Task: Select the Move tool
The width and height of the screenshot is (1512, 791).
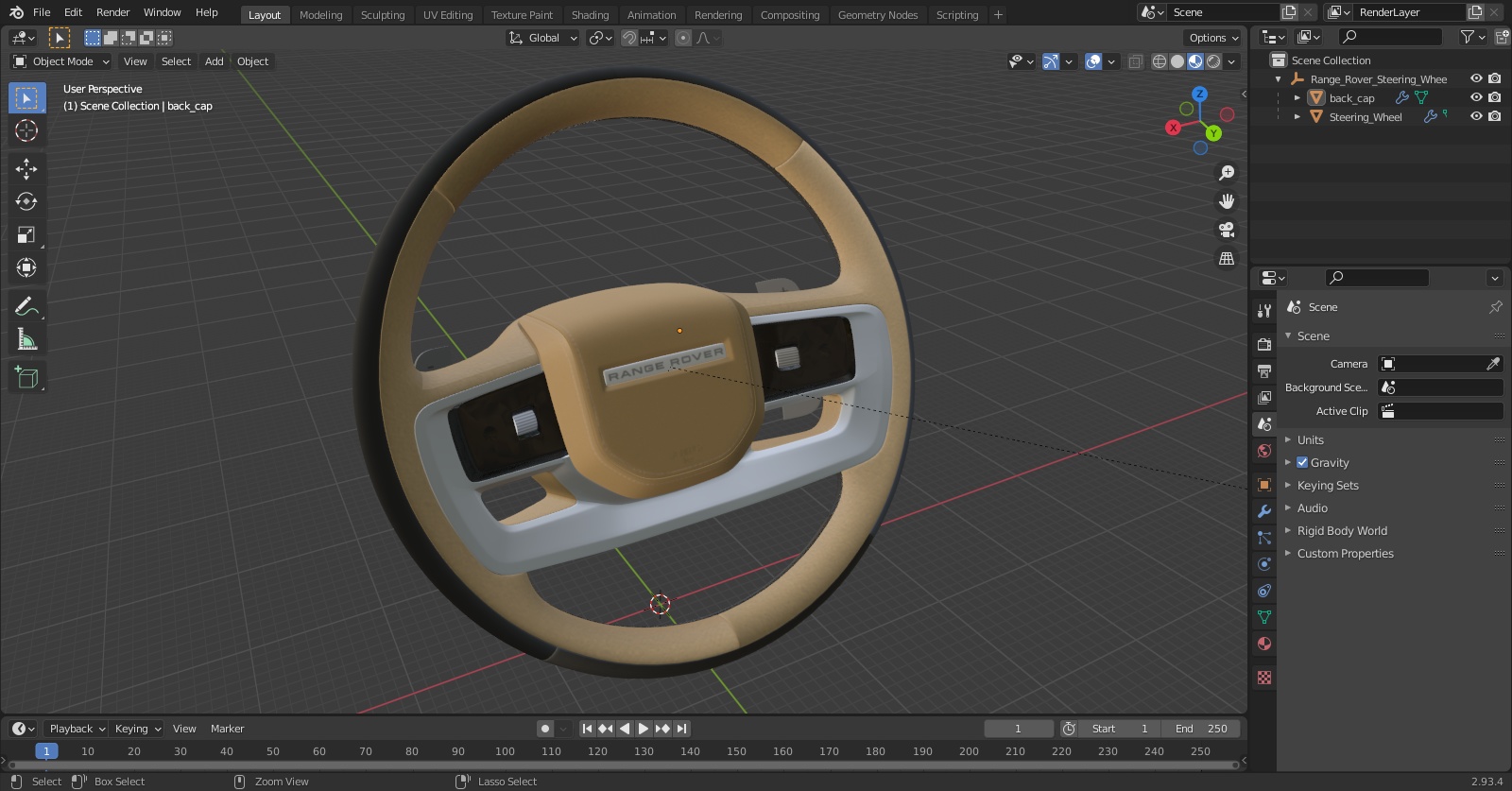Action: click(26, 168)
